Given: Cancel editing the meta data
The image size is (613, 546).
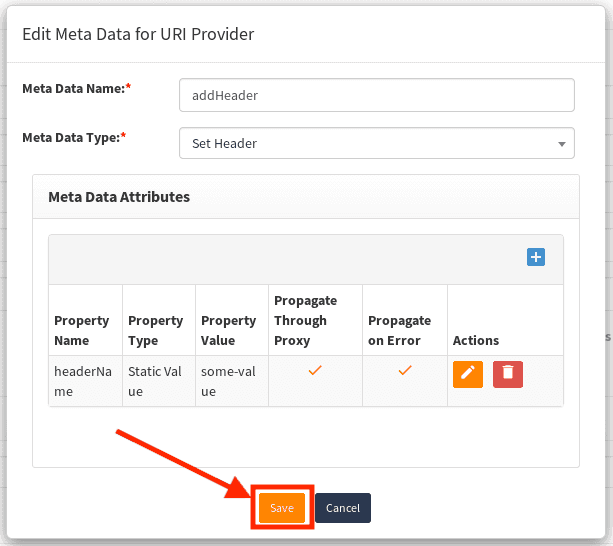Looking at the screenshot, I should coord(343,508).
